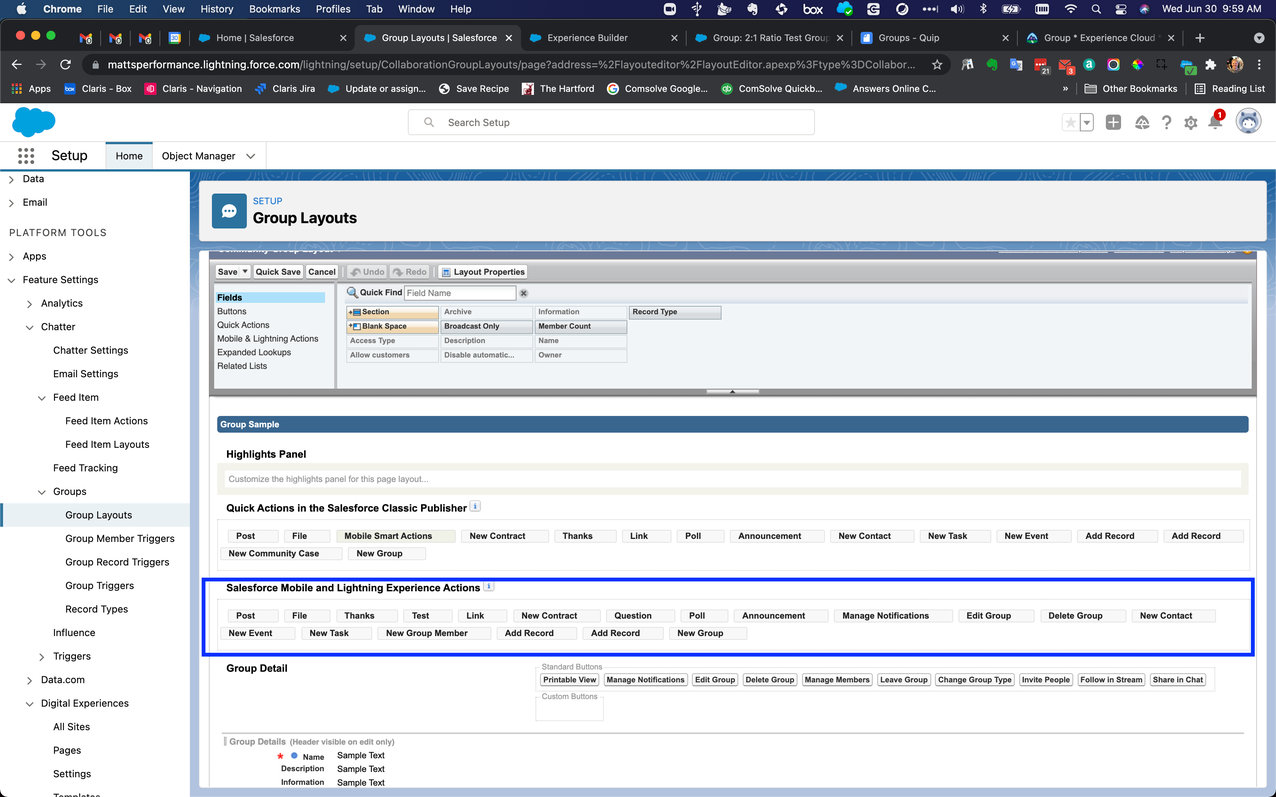This screenshot has height=797, width=1276.
Task: Click the Undo button in layout editor
Action: [367, 272]
